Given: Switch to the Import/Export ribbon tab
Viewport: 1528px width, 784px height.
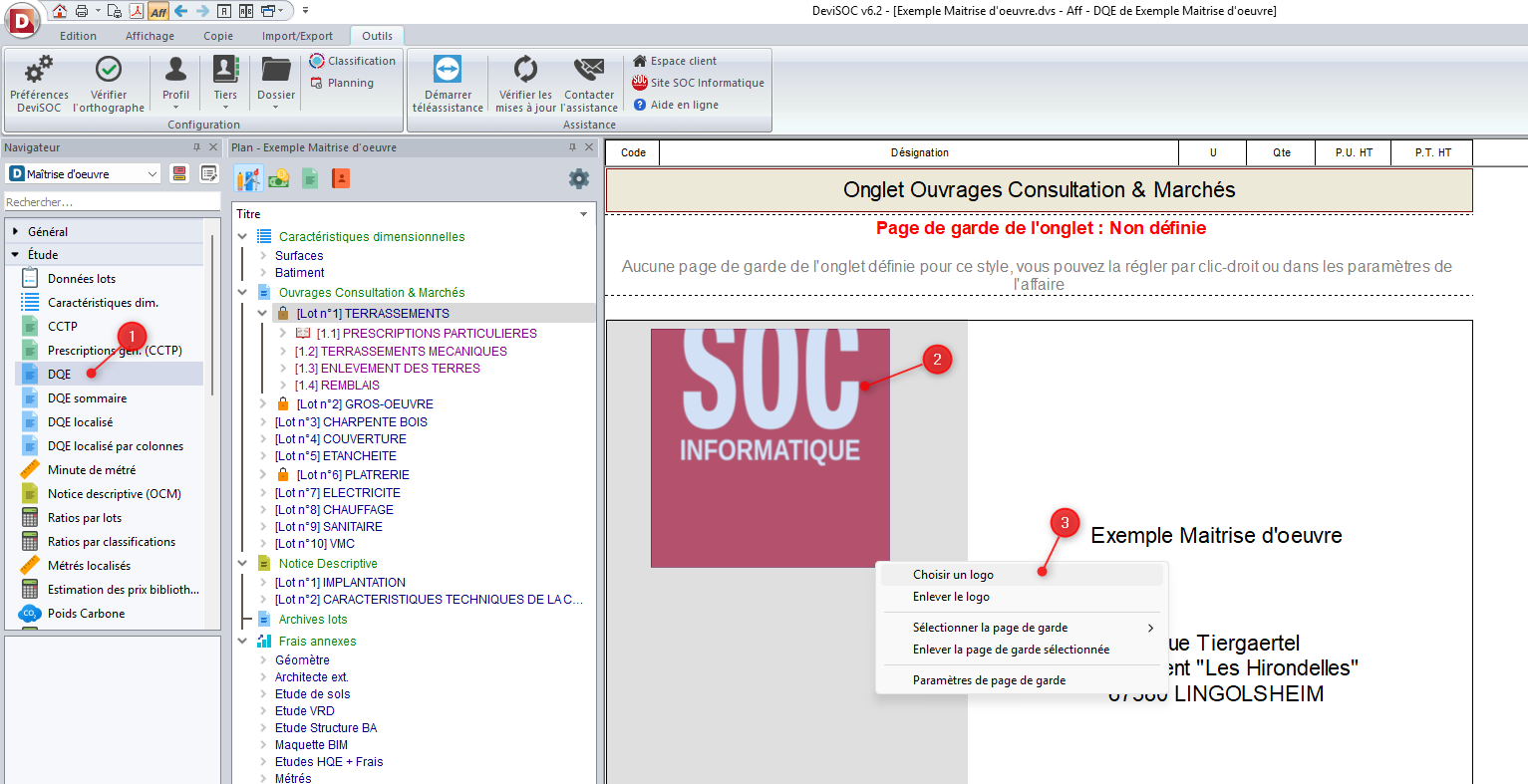Looking at the screenshot, I should tap(297, 36).
